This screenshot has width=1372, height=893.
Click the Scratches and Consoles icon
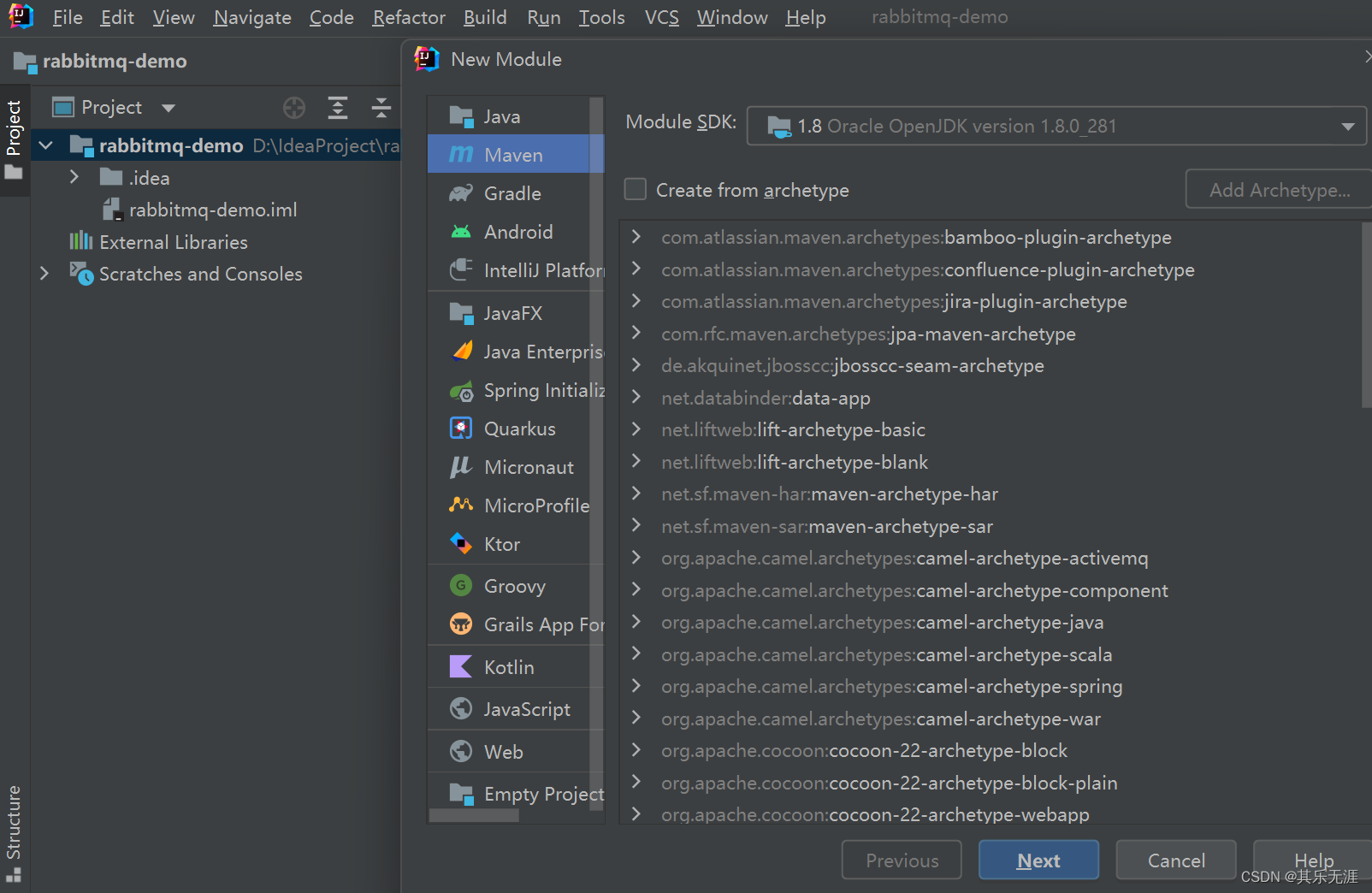[81, 274]
